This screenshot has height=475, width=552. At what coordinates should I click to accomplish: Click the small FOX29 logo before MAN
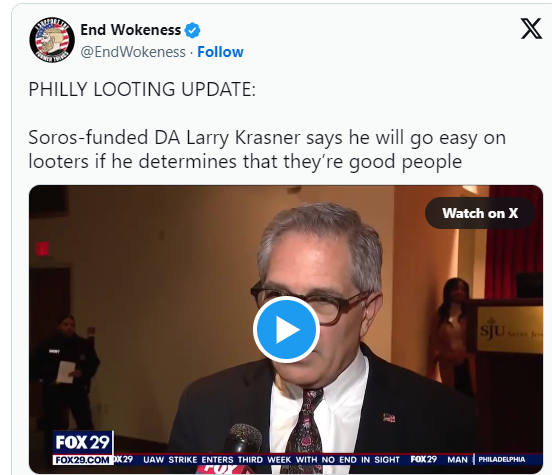click(424, 459)
